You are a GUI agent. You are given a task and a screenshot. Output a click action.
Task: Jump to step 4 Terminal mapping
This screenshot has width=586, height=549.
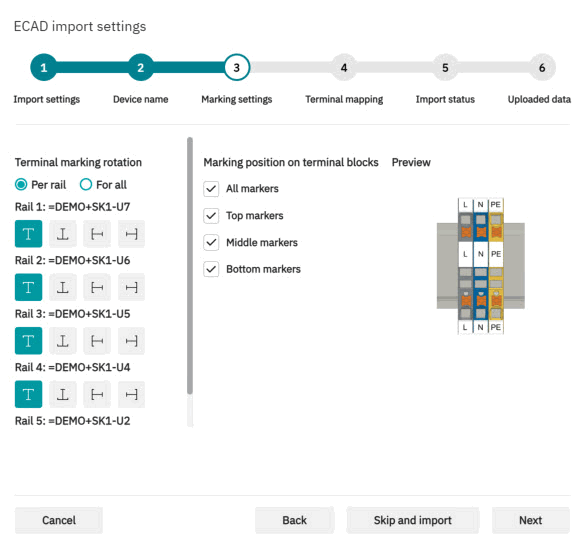(344, 68)
